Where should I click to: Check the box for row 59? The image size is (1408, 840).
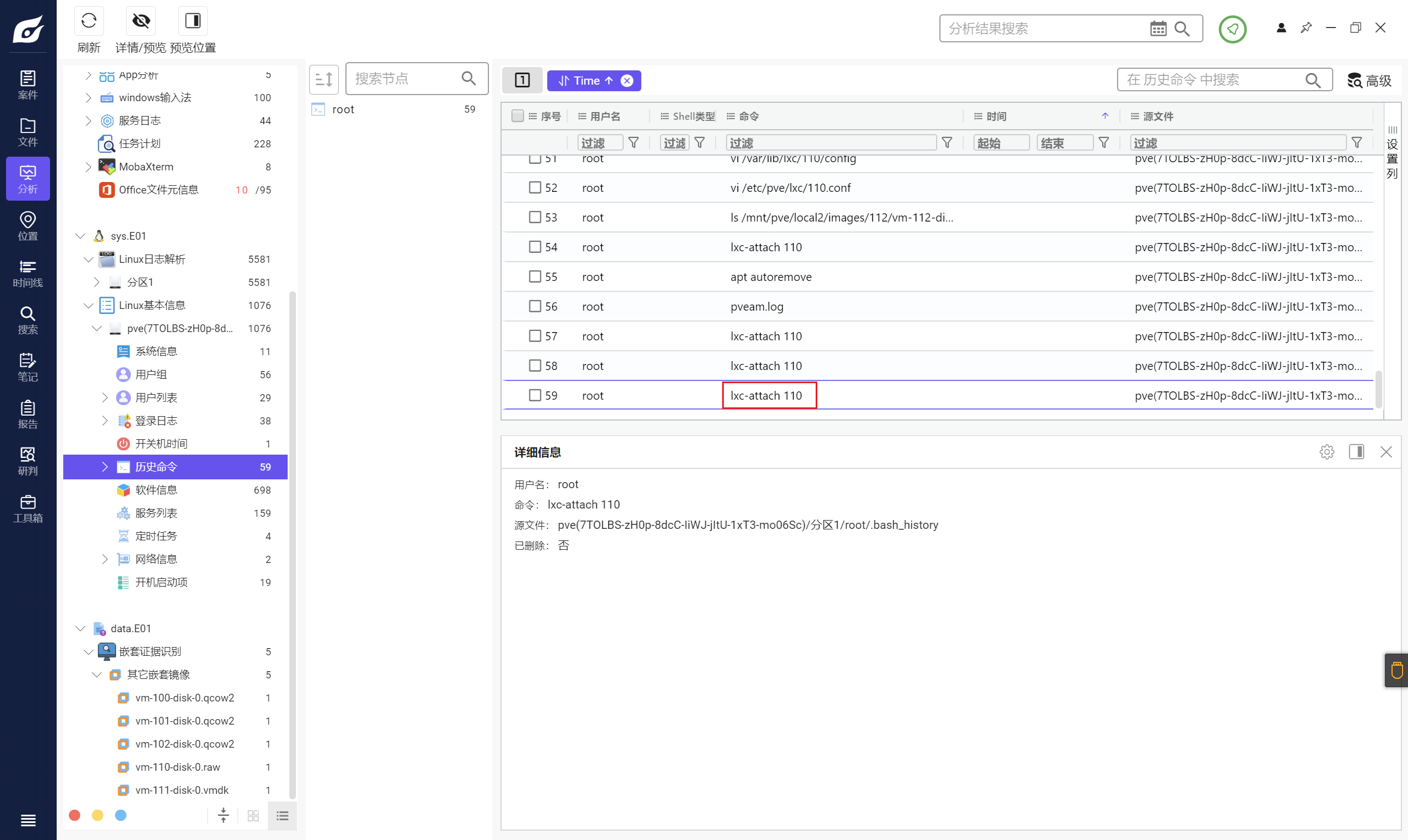(x=535, y=395)
